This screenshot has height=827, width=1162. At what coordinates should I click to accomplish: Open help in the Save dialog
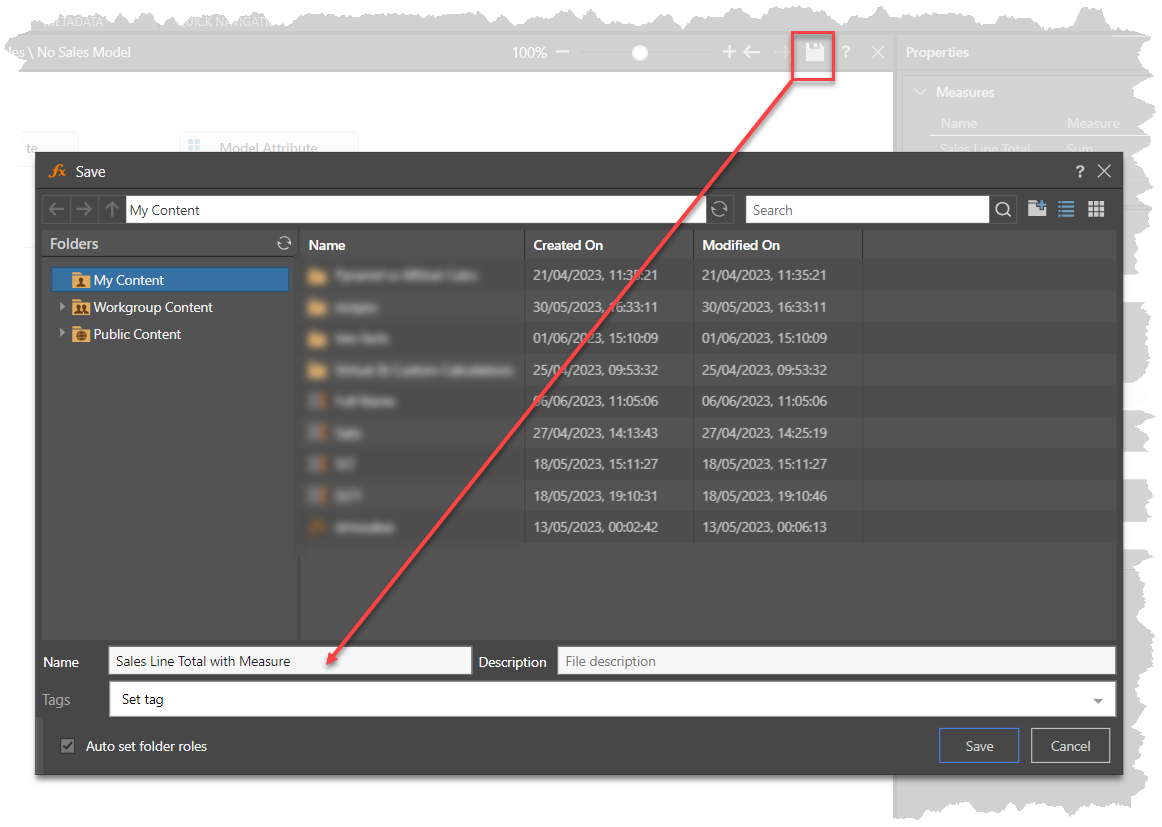[1080, 171]
